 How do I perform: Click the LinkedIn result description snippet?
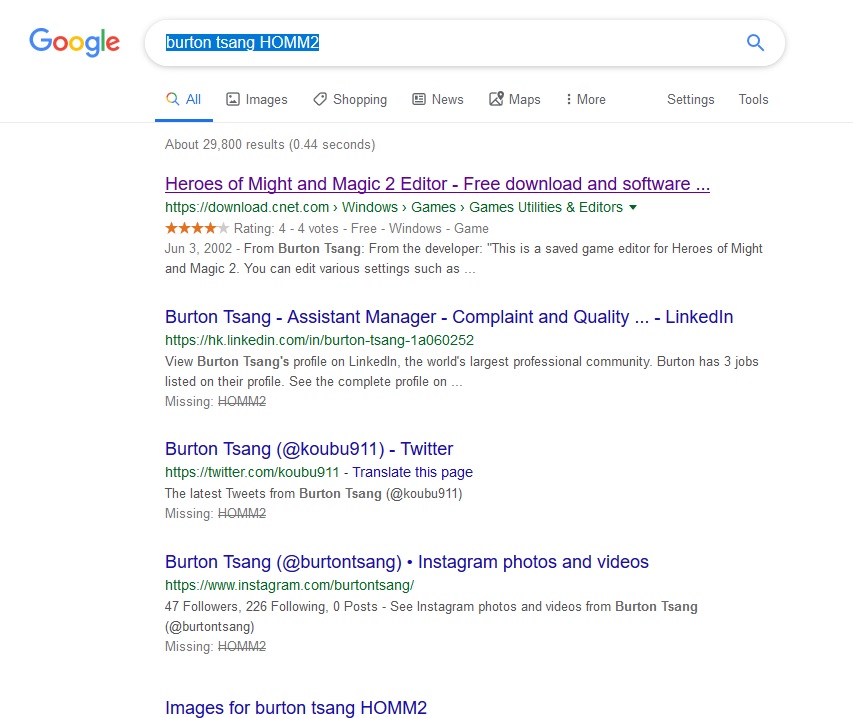[x=461, y=372]
